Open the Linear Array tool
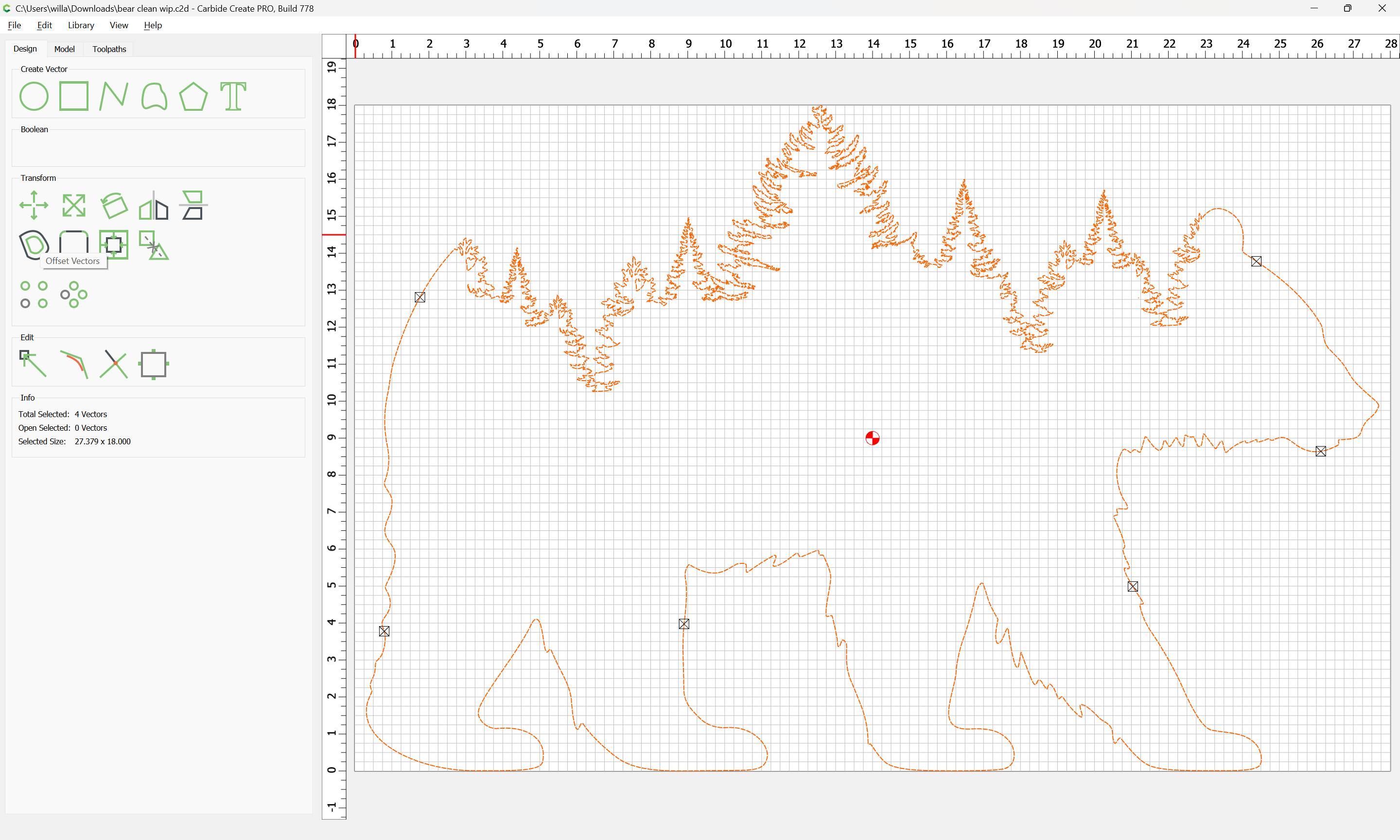This screenshot has height=840, width=1400. [34, 294]
